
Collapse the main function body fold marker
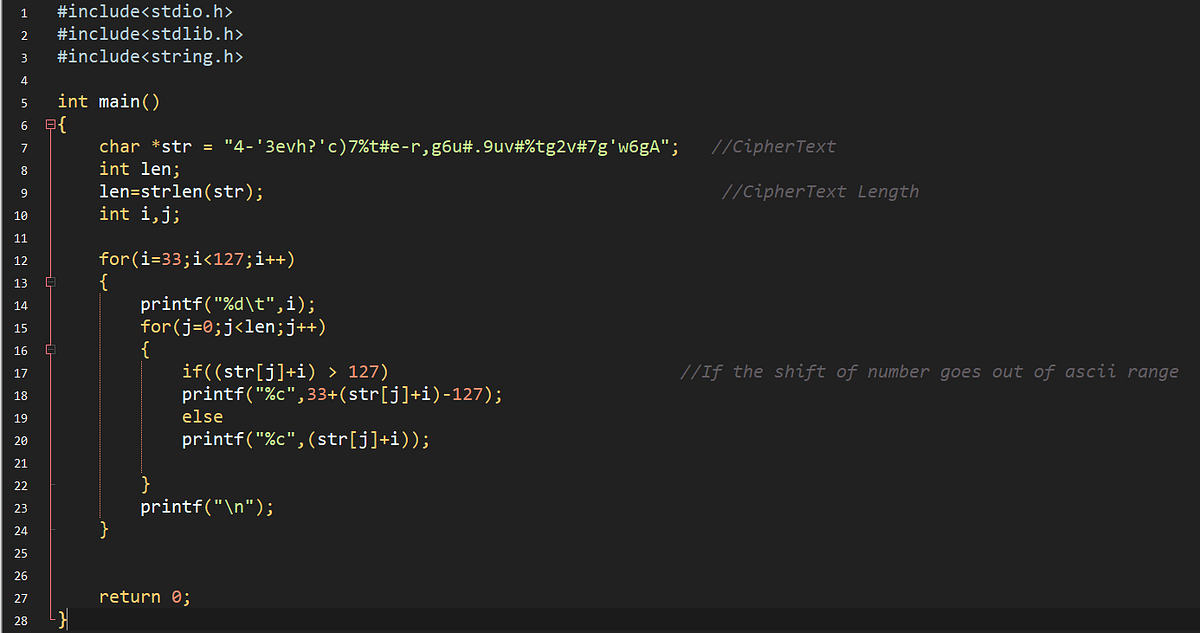49,123
